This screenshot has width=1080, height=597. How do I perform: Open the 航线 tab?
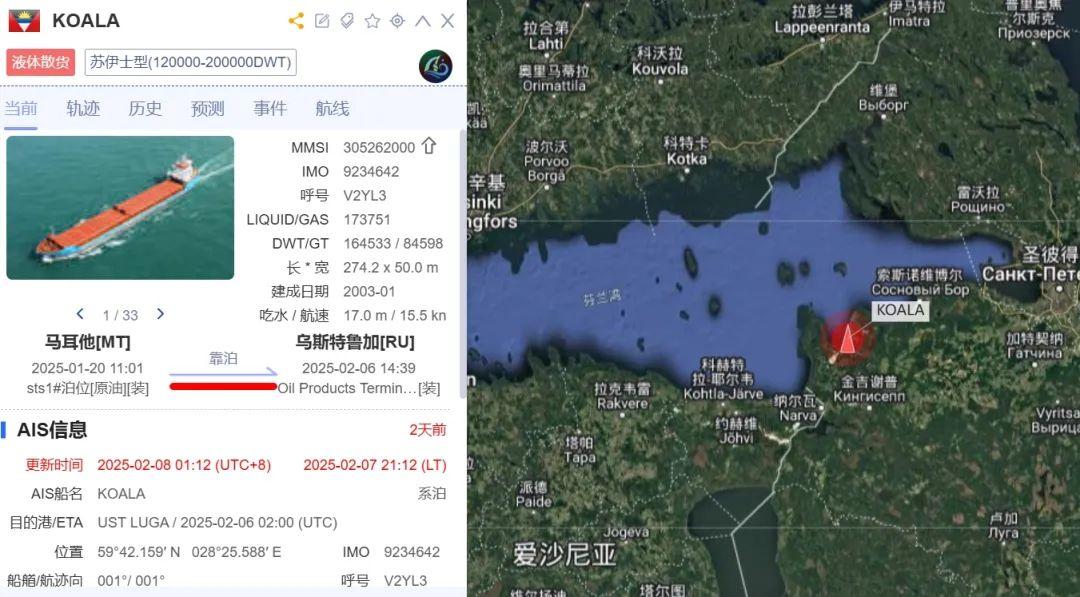click(332, 108)
